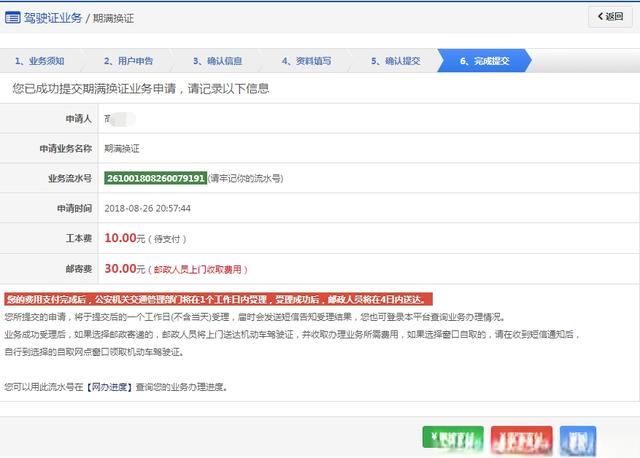Select active step 6、完成提交

[x=484, y=61]
